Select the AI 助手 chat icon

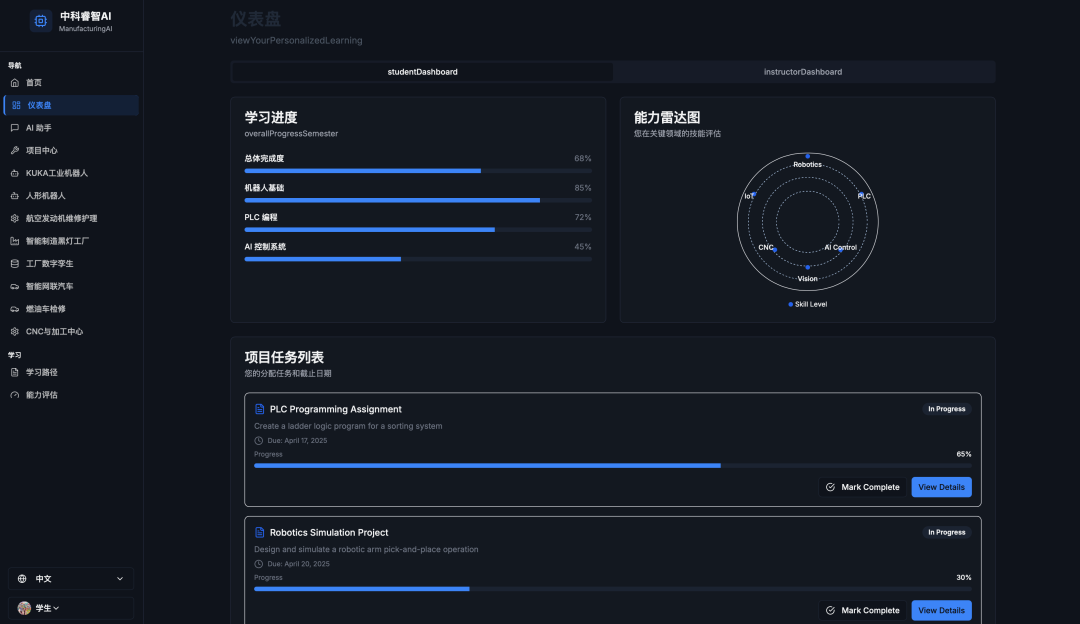click(x=15, y=128)
